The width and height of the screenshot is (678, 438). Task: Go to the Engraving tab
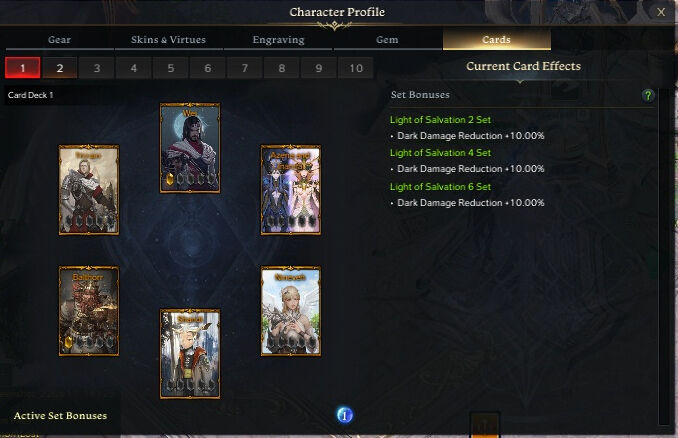(x=278, y=40)
